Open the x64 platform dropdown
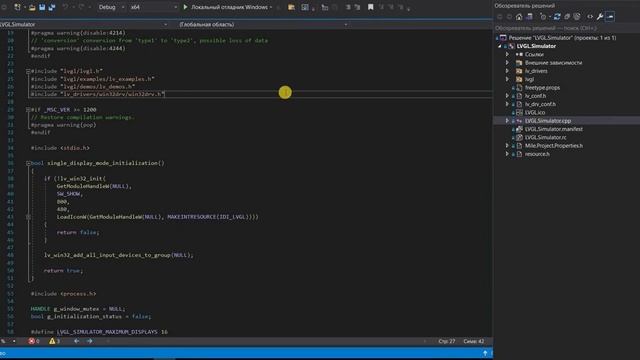 153,7
